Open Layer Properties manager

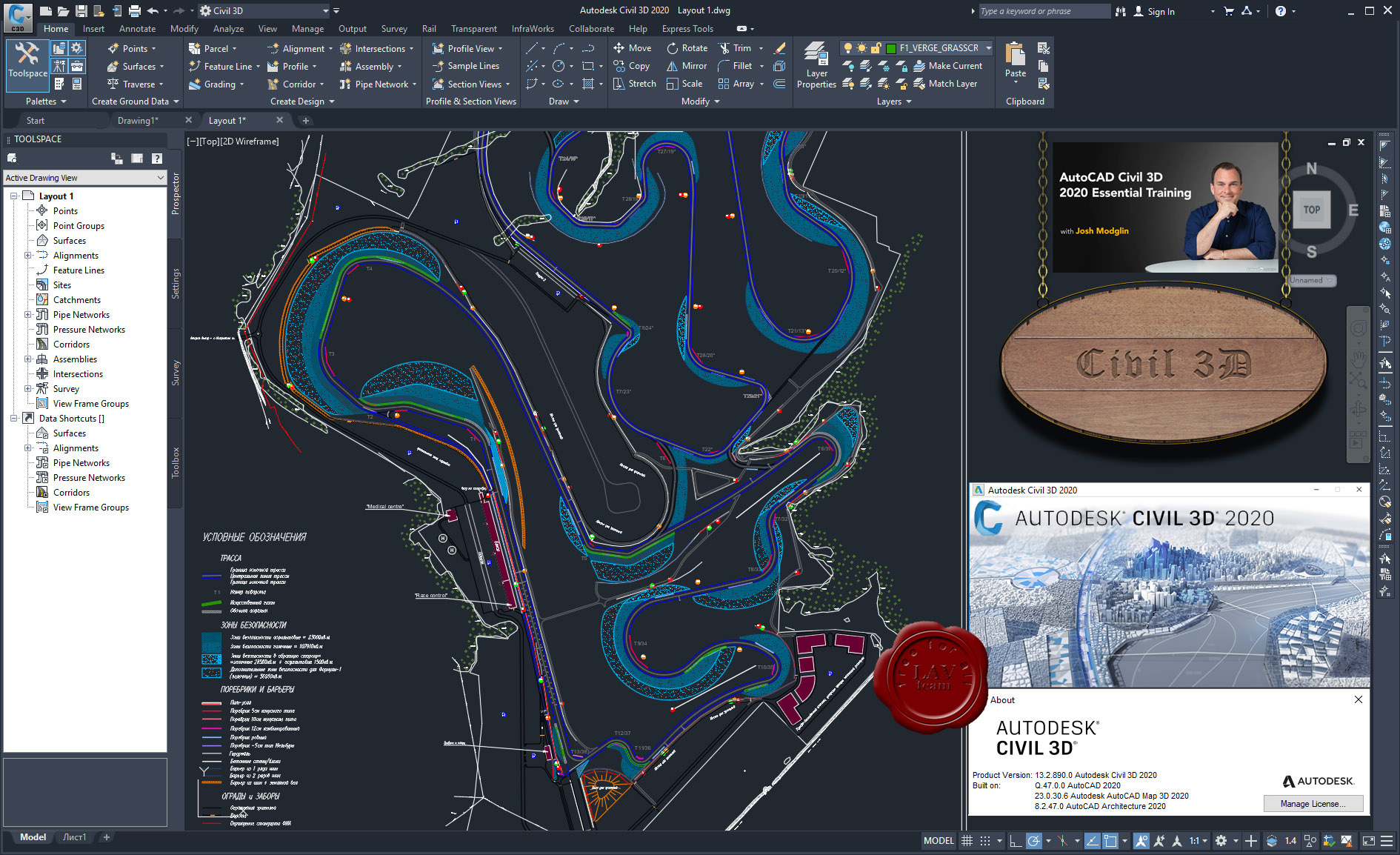tap(816, 65)
